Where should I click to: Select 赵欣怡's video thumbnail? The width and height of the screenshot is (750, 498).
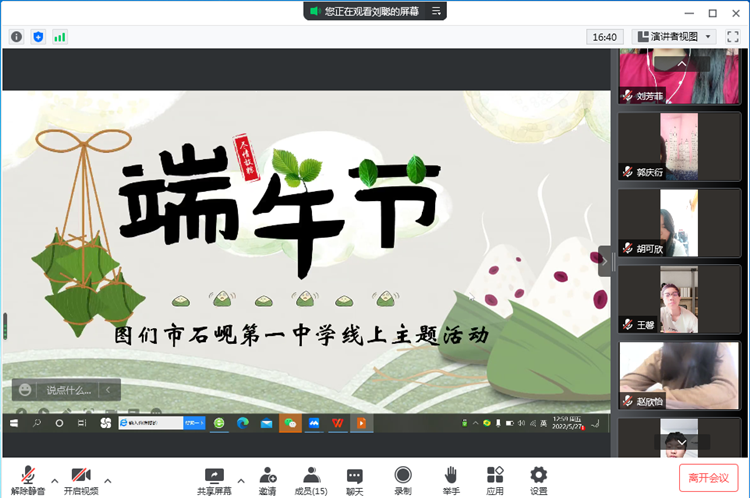(x=679, y=376)
